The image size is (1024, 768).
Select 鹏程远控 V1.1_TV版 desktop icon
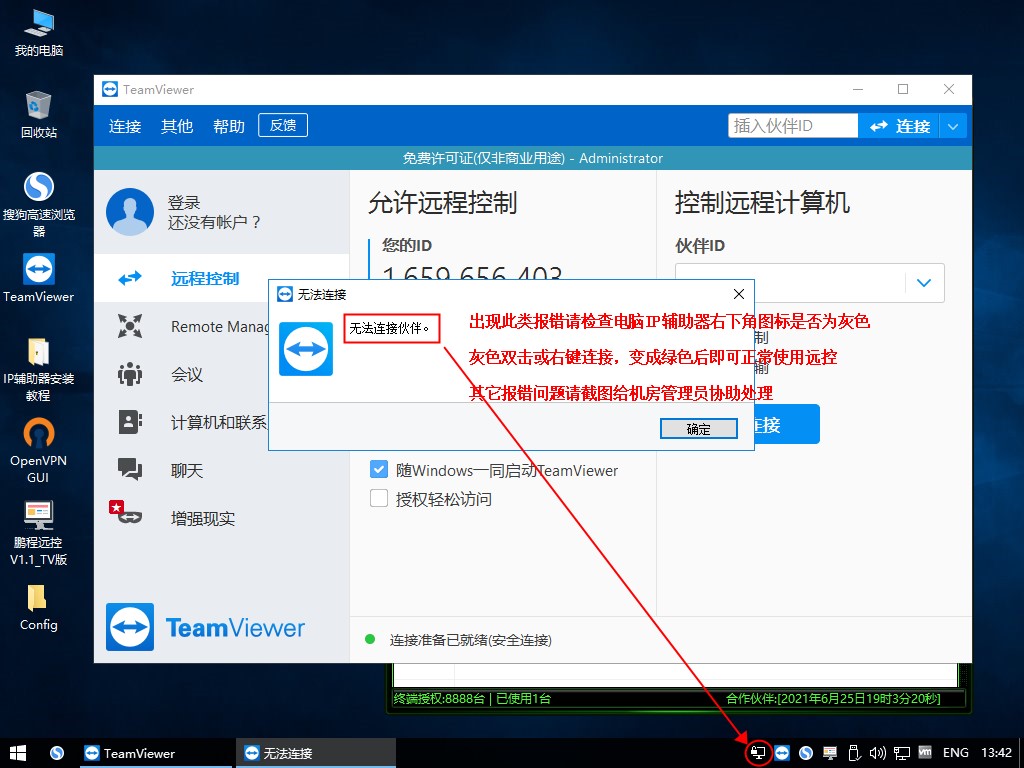(39, 533)
